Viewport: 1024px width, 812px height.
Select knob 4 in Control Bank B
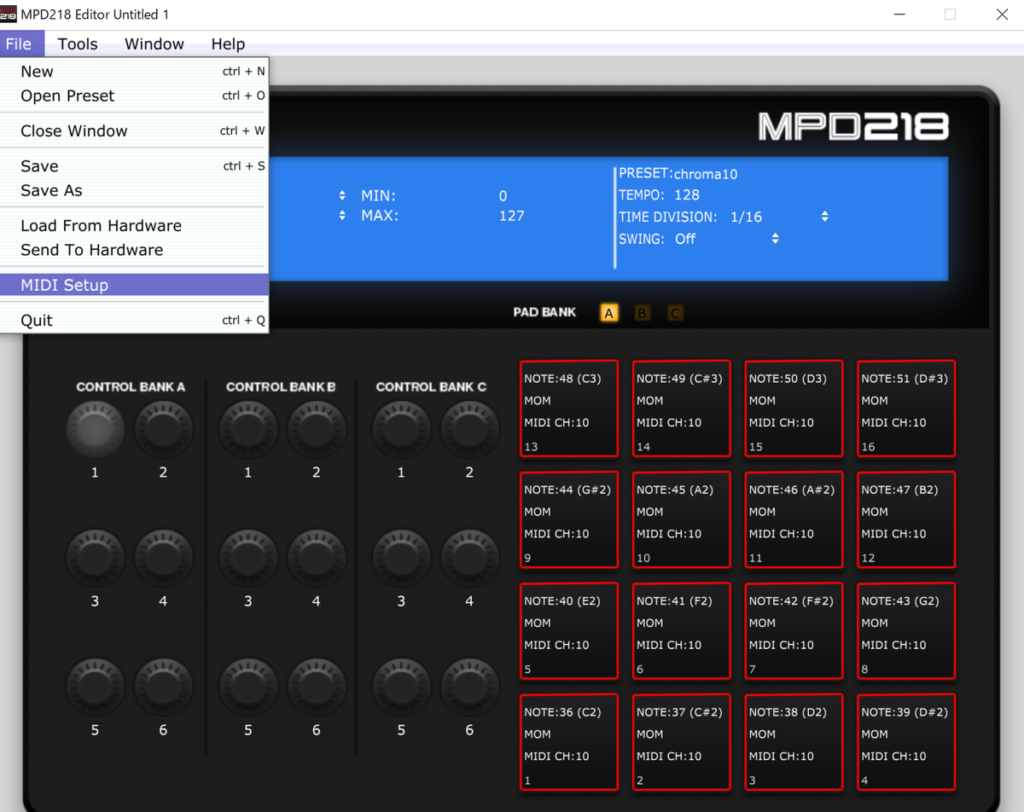coord(316,558)
